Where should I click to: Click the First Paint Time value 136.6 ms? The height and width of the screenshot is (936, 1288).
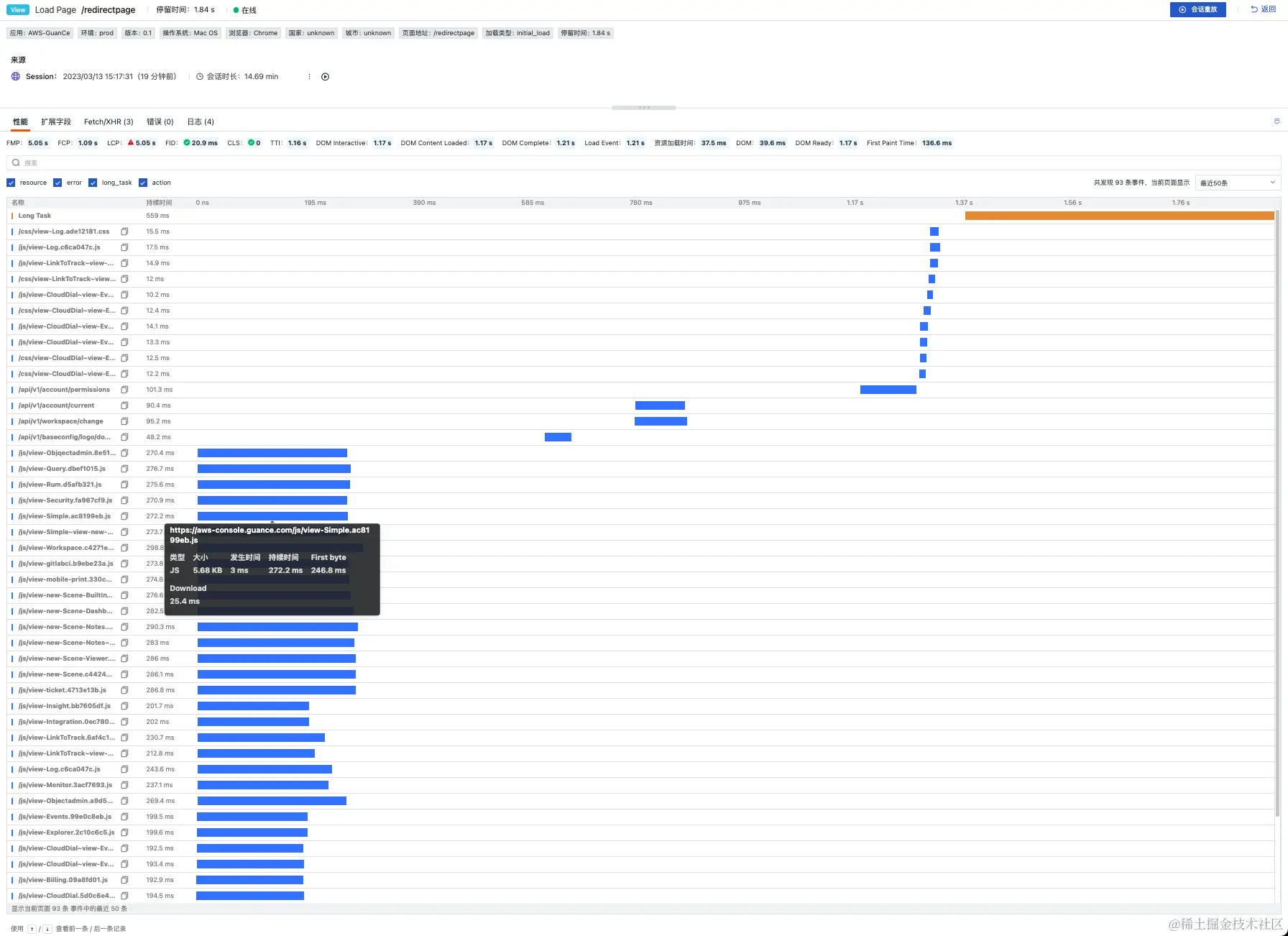click(x=937, y=143)
